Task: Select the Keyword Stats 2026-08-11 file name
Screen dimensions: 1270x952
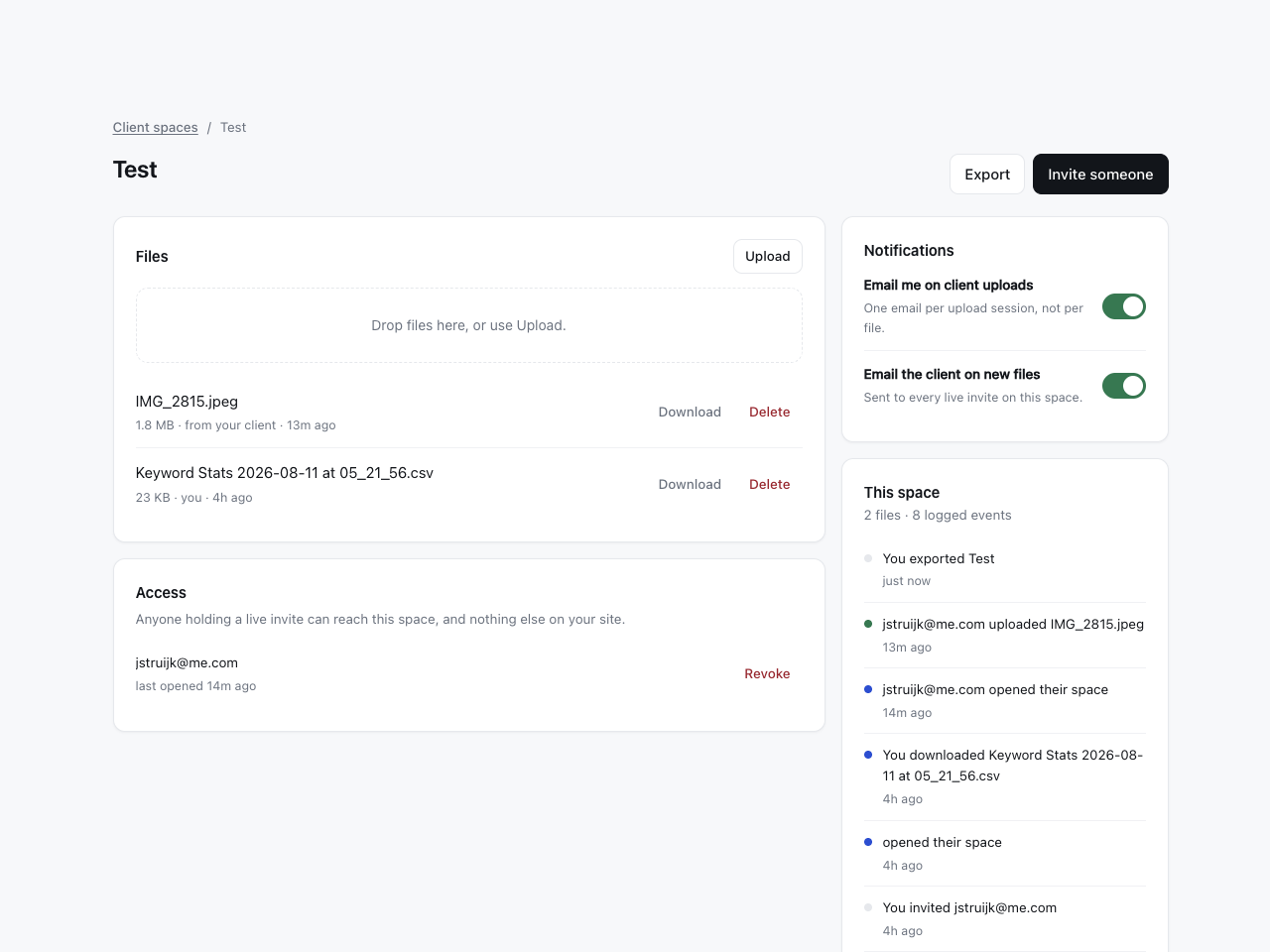Action: (x=285, y=473)
